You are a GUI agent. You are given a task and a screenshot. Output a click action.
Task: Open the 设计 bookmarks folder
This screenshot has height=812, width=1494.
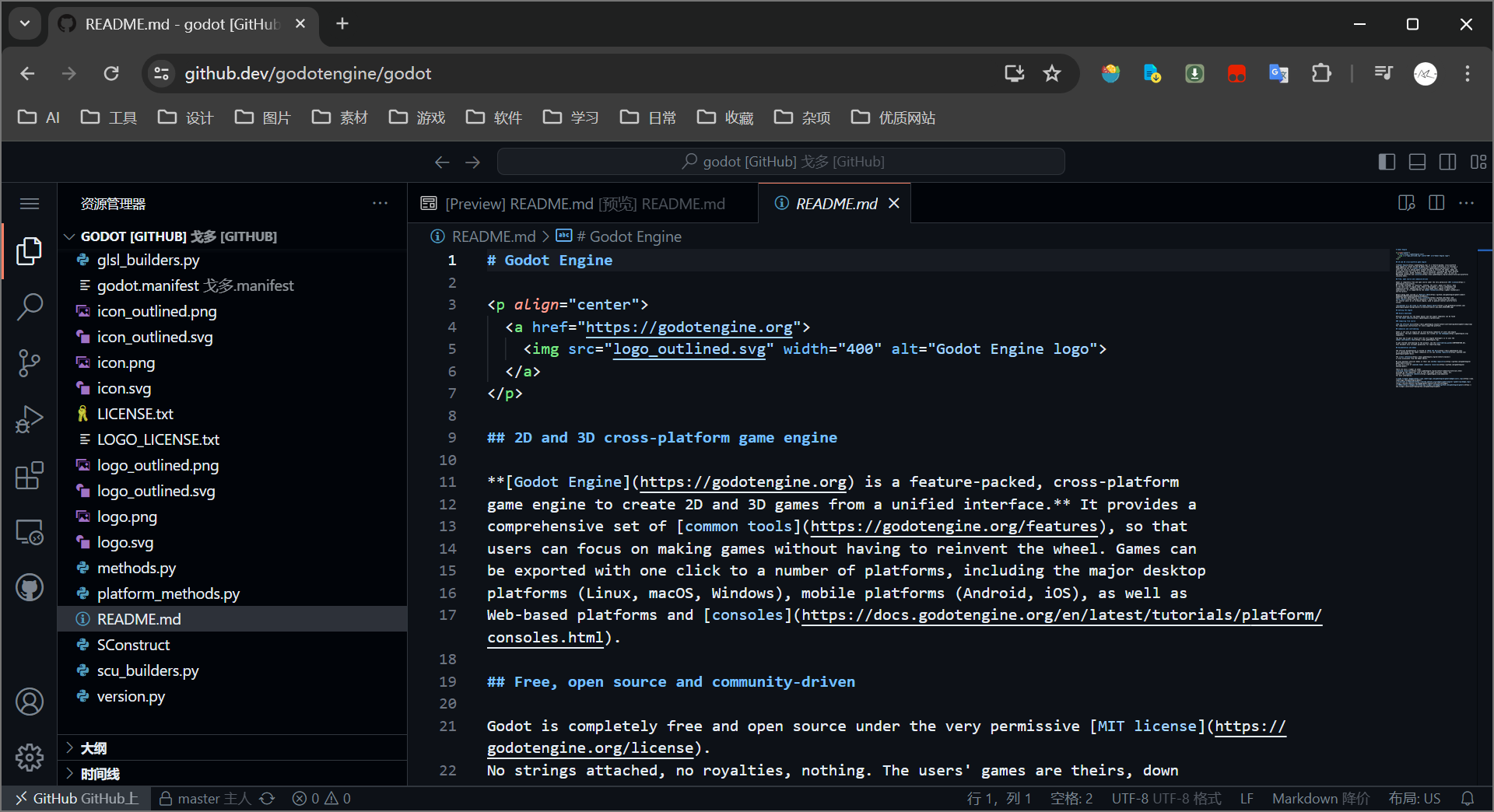tap(186, 117)
